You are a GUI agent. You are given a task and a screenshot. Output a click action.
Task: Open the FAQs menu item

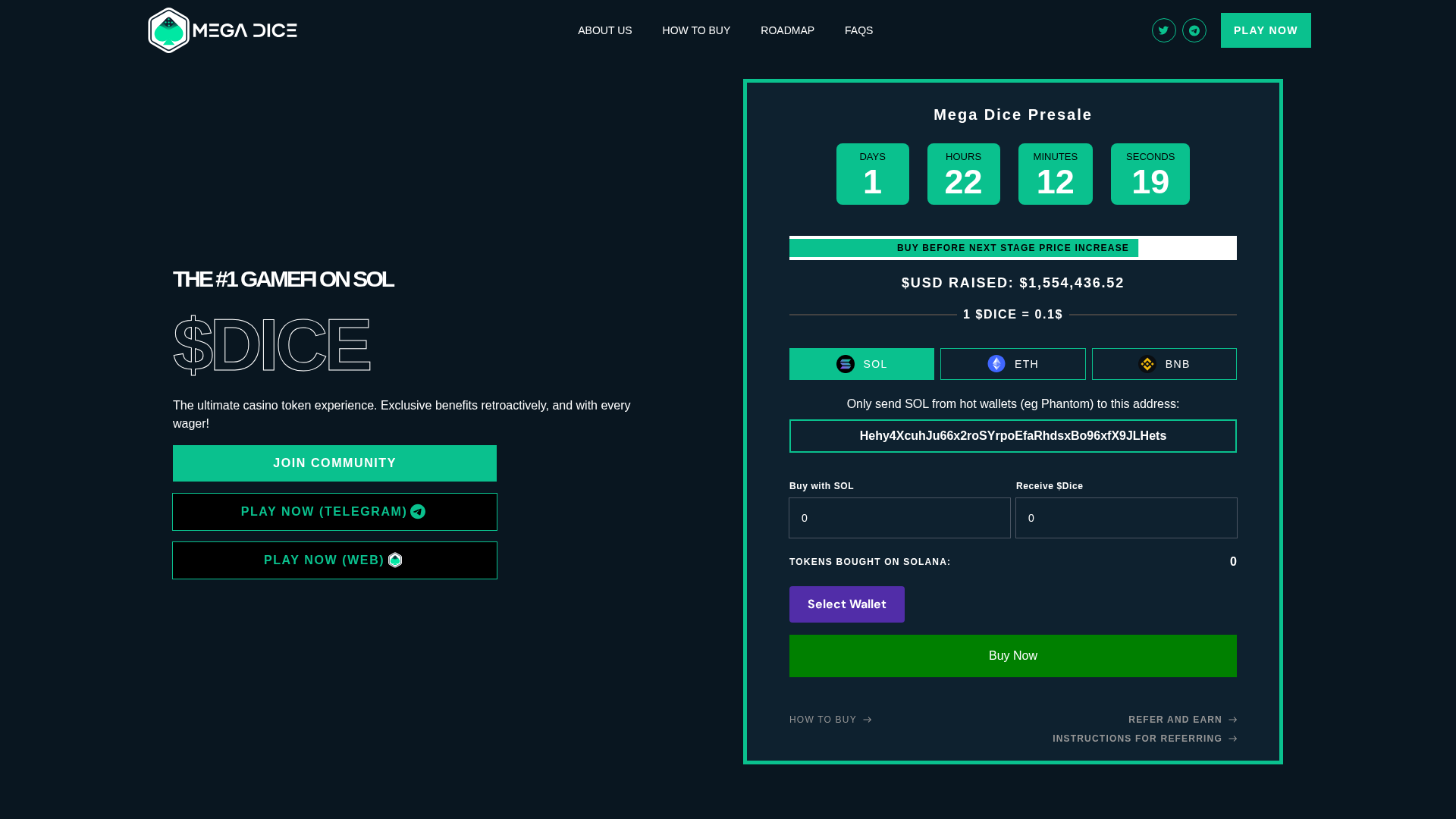tap(858, 30)
